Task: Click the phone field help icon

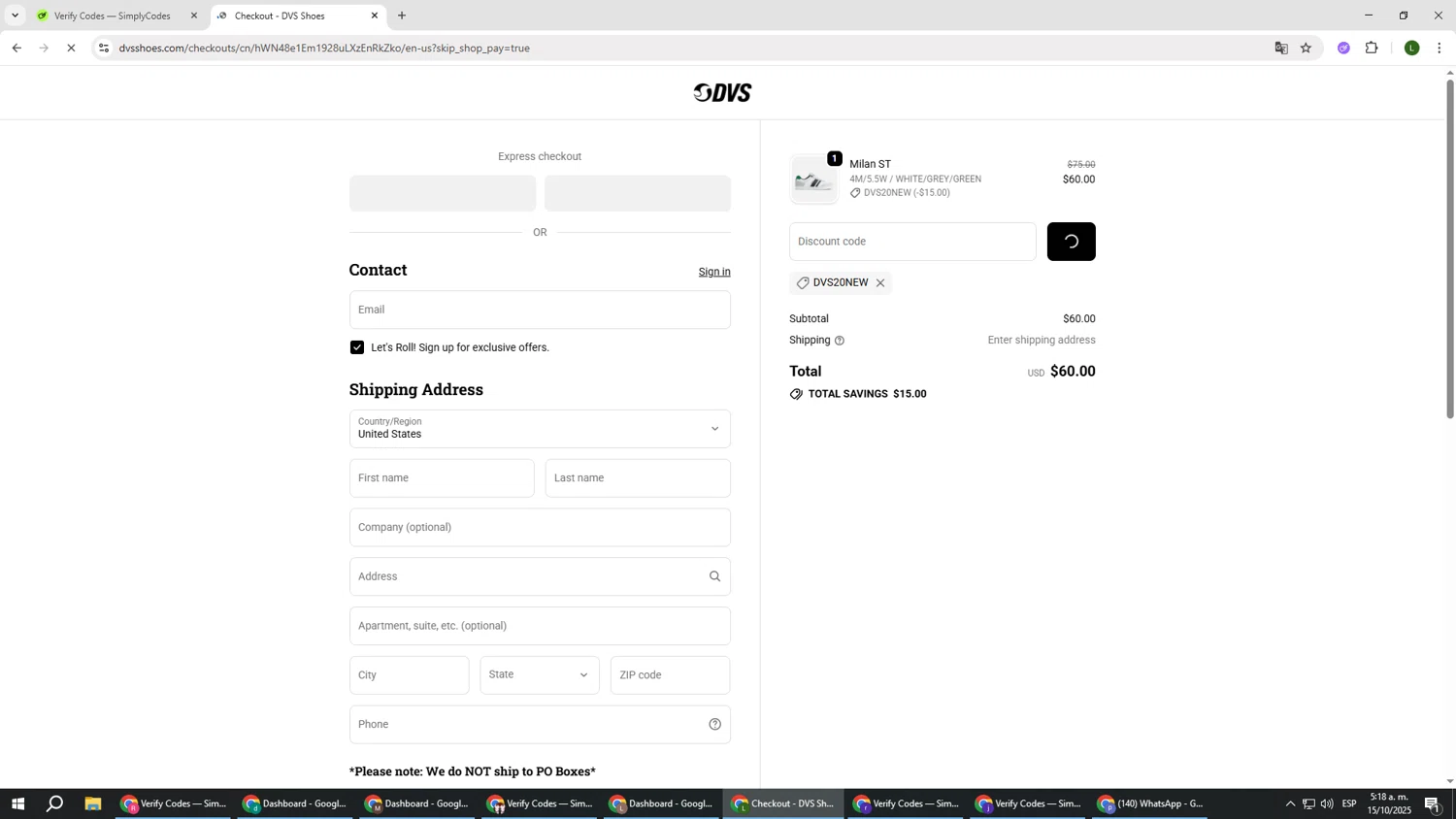Action: (x=715, y=725)
